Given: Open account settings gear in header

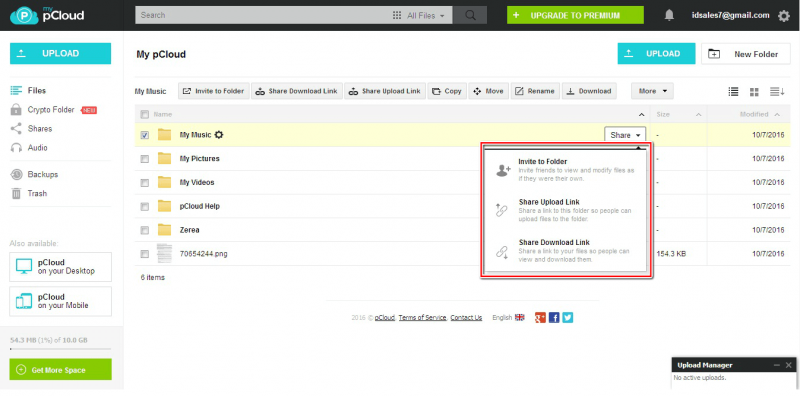Looking at the screenshot, I should point(784,16).
